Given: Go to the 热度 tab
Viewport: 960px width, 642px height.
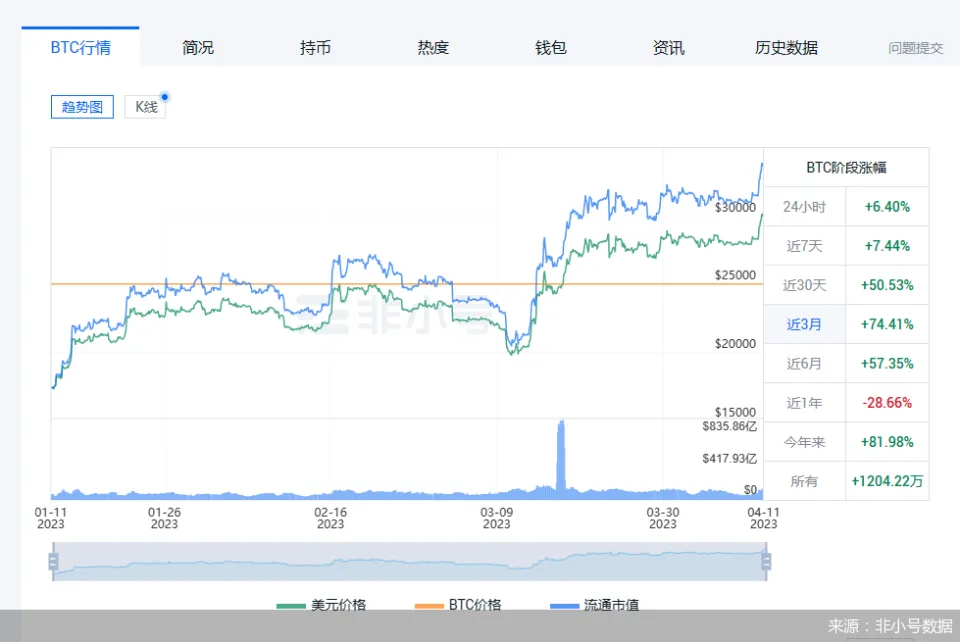Looking at the screenshot, I should tap(433, 47).
